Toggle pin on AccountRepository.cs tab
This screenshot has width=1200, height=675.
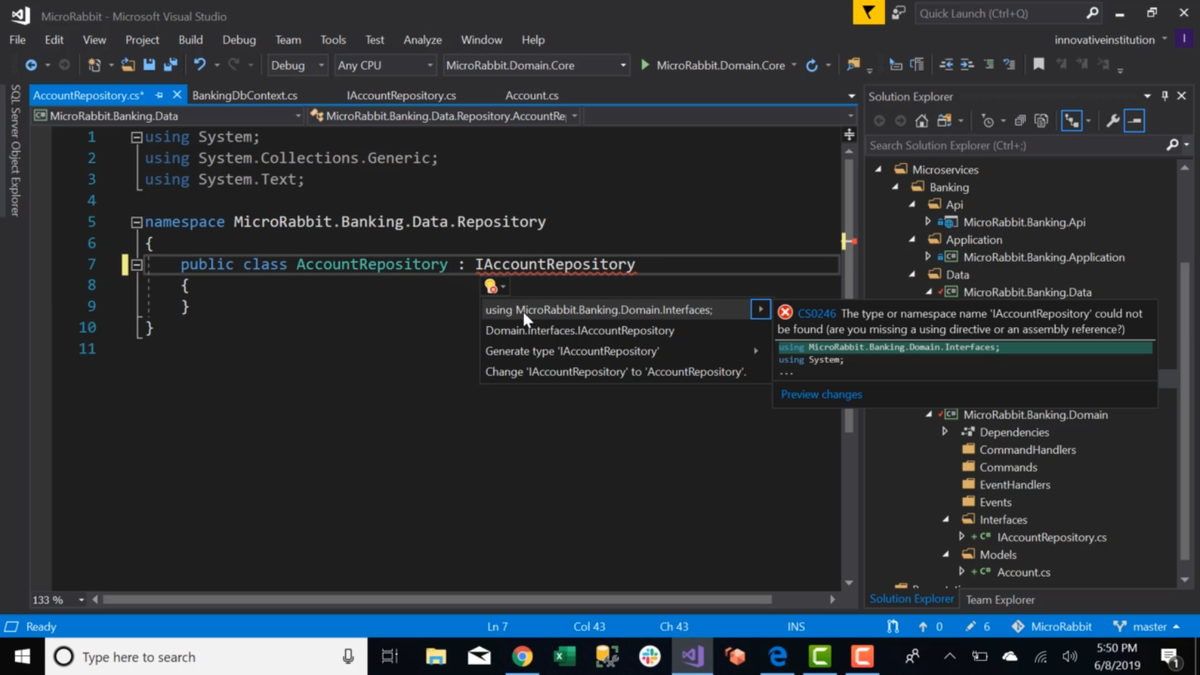click(159, 95)
